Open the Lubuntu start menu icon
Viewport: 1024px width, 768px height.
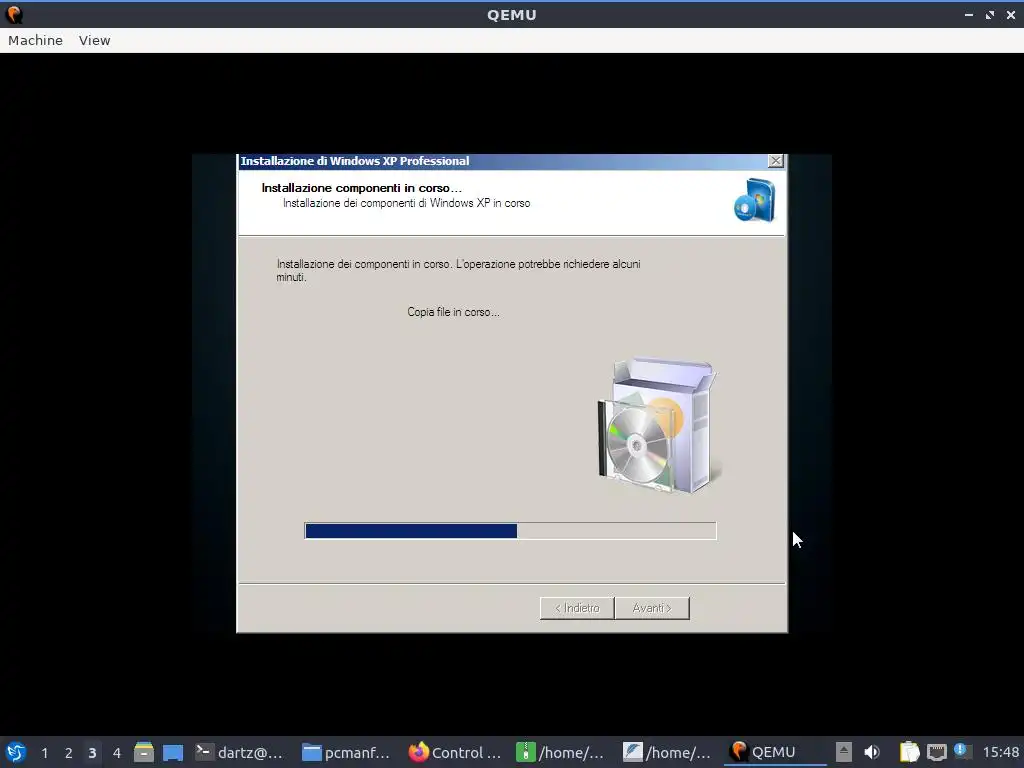(x=16, y=752)
